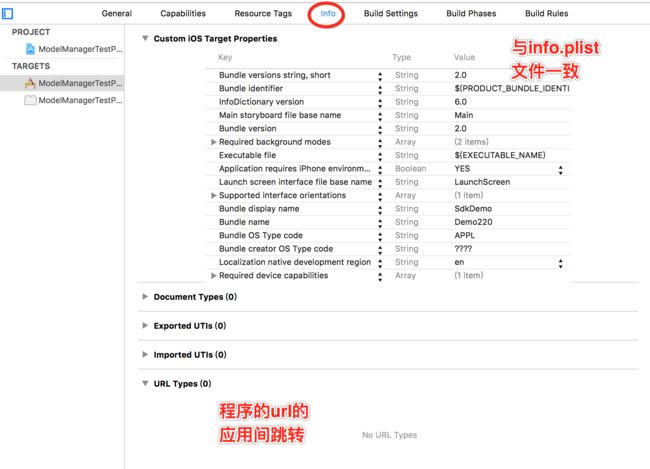Edit the $(PRODUCT_BUNDLE_IDENTI value field

pyautogui.click(x=512, y=88)
